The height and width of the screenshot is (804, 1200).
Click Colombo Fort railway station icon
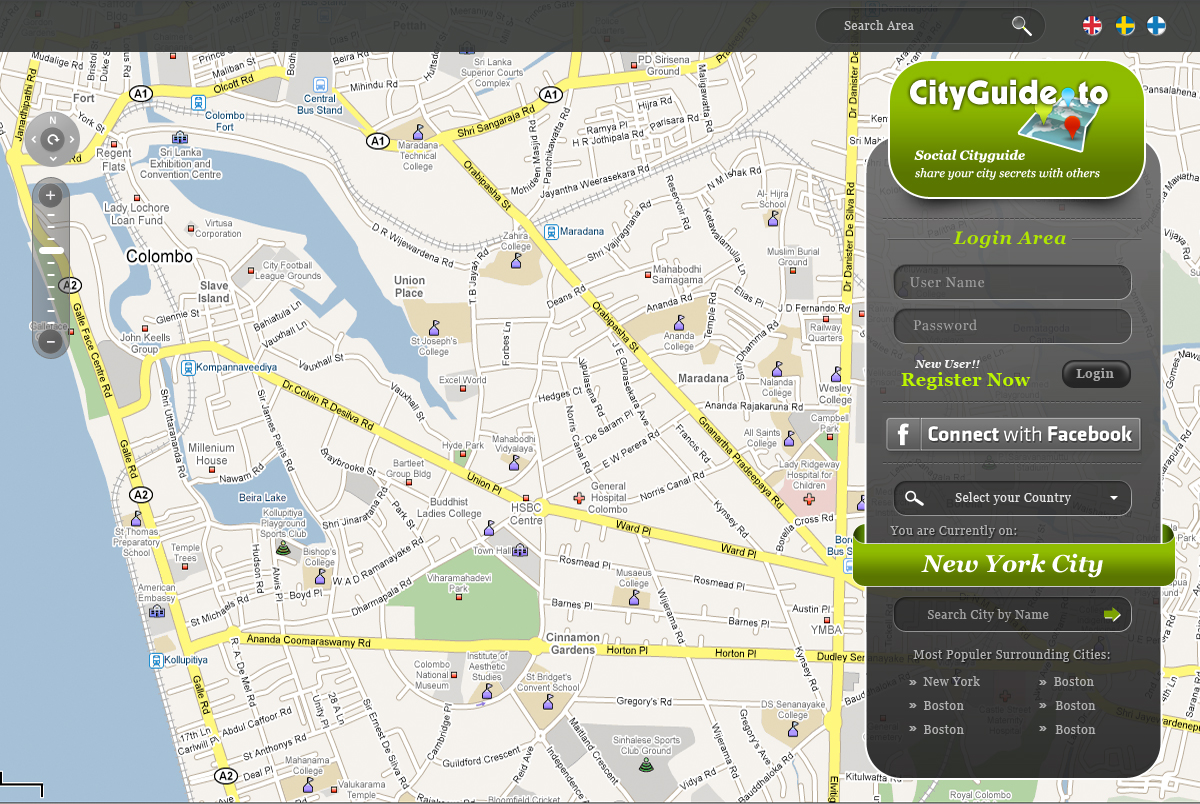(199, 101)
